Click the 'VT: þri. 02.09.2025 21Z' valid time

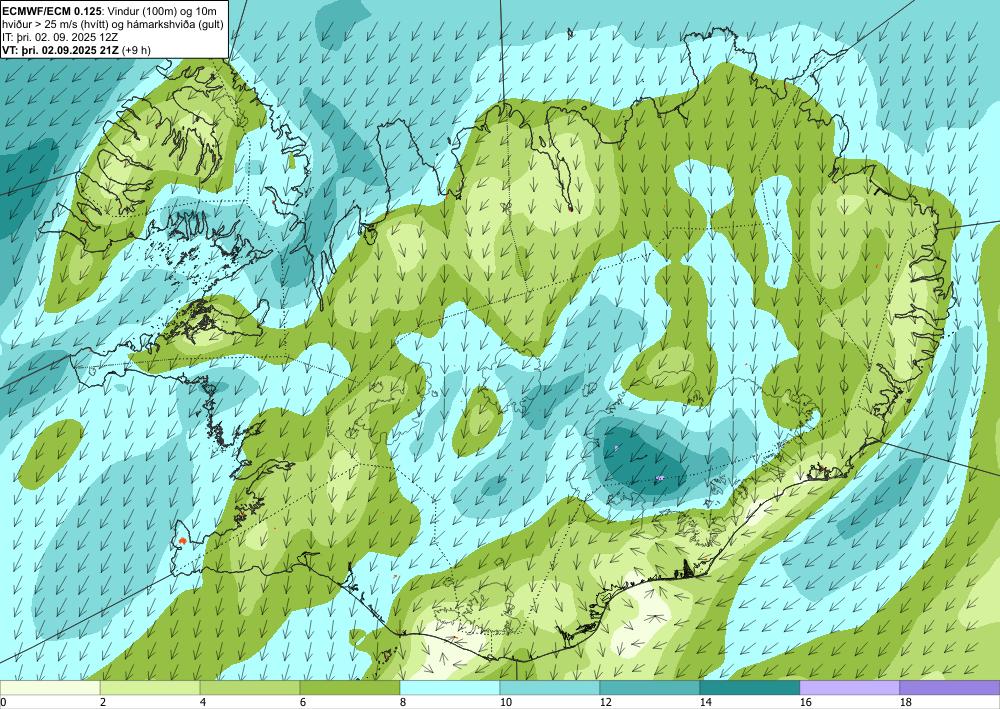pyautogui.click(x=60, y=50)
